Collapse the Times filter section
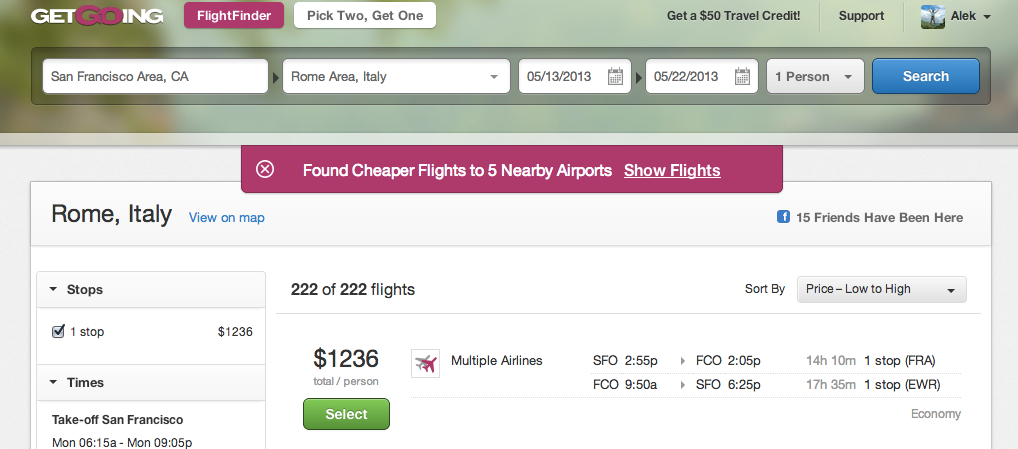The width and height of the screenshot is (1018, 449). 52,383
